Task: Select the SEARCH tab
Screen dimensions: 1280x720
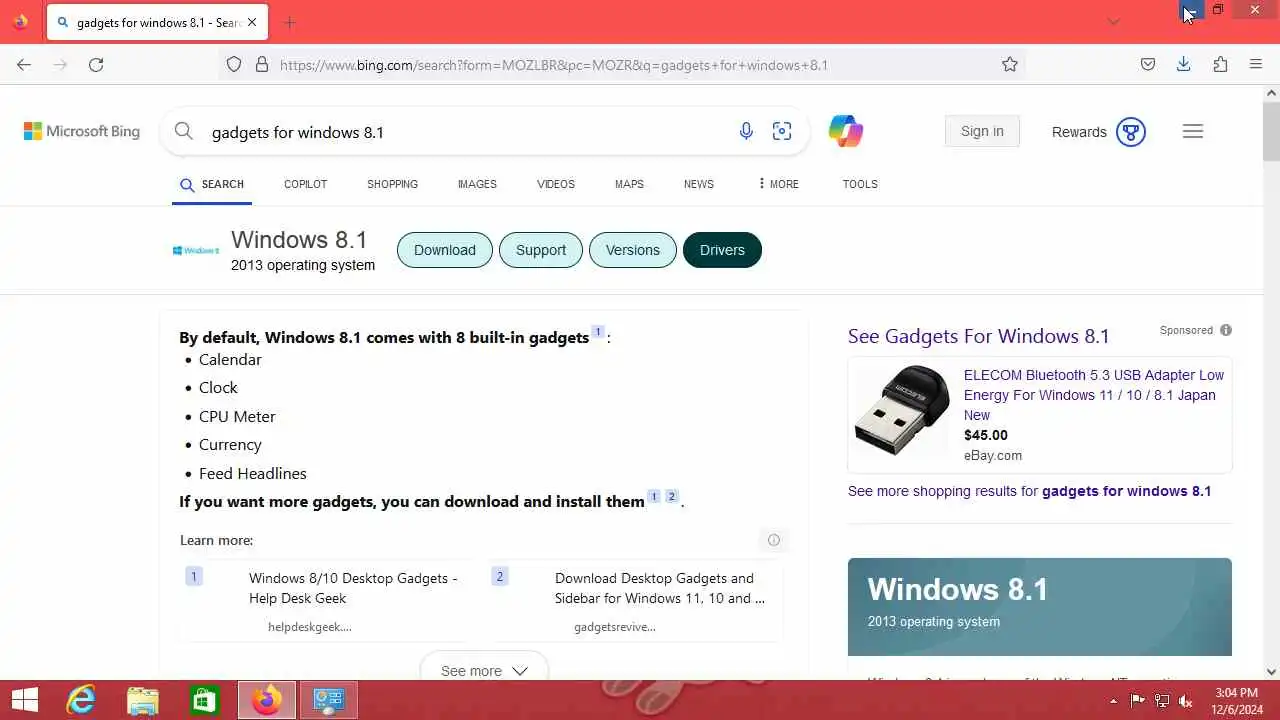Action: [x=212, y=184]
